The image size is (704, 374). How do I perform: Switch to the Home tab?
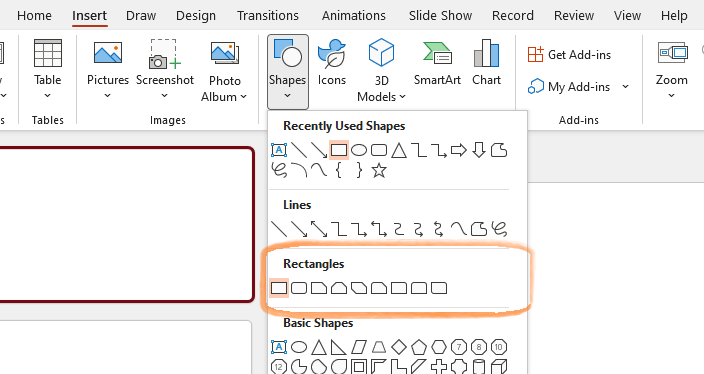[x=34, y=16]
